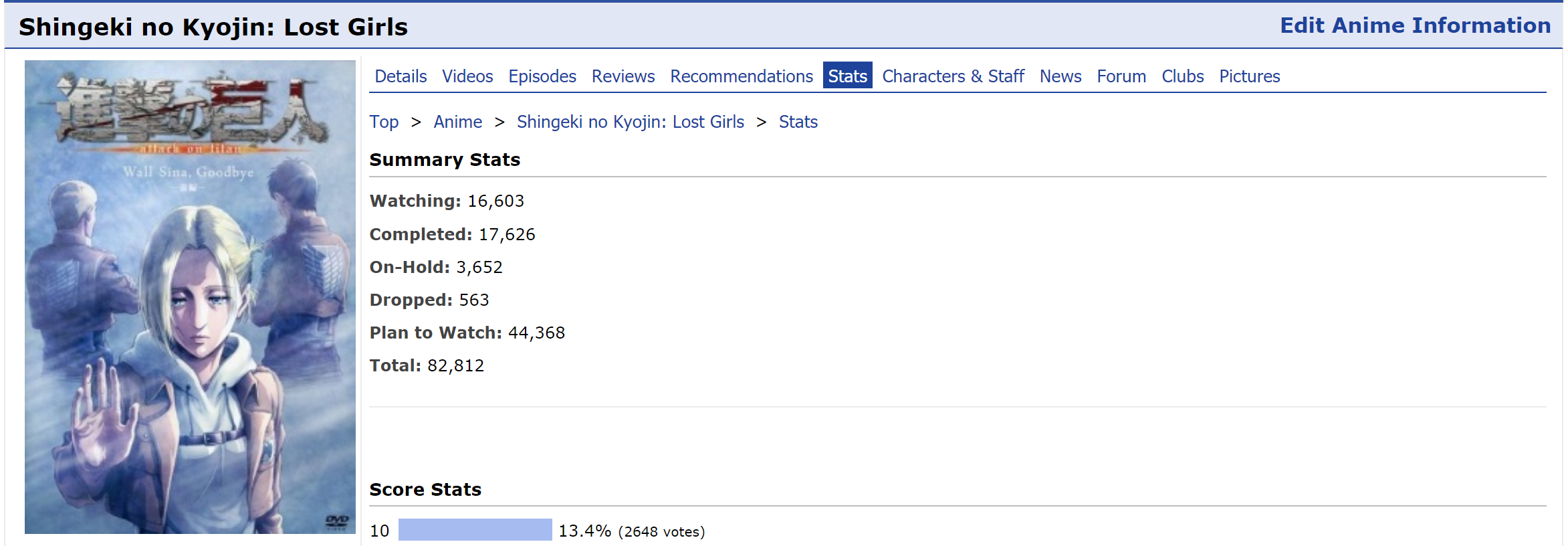Open the Reviews tab

(623, 76)
